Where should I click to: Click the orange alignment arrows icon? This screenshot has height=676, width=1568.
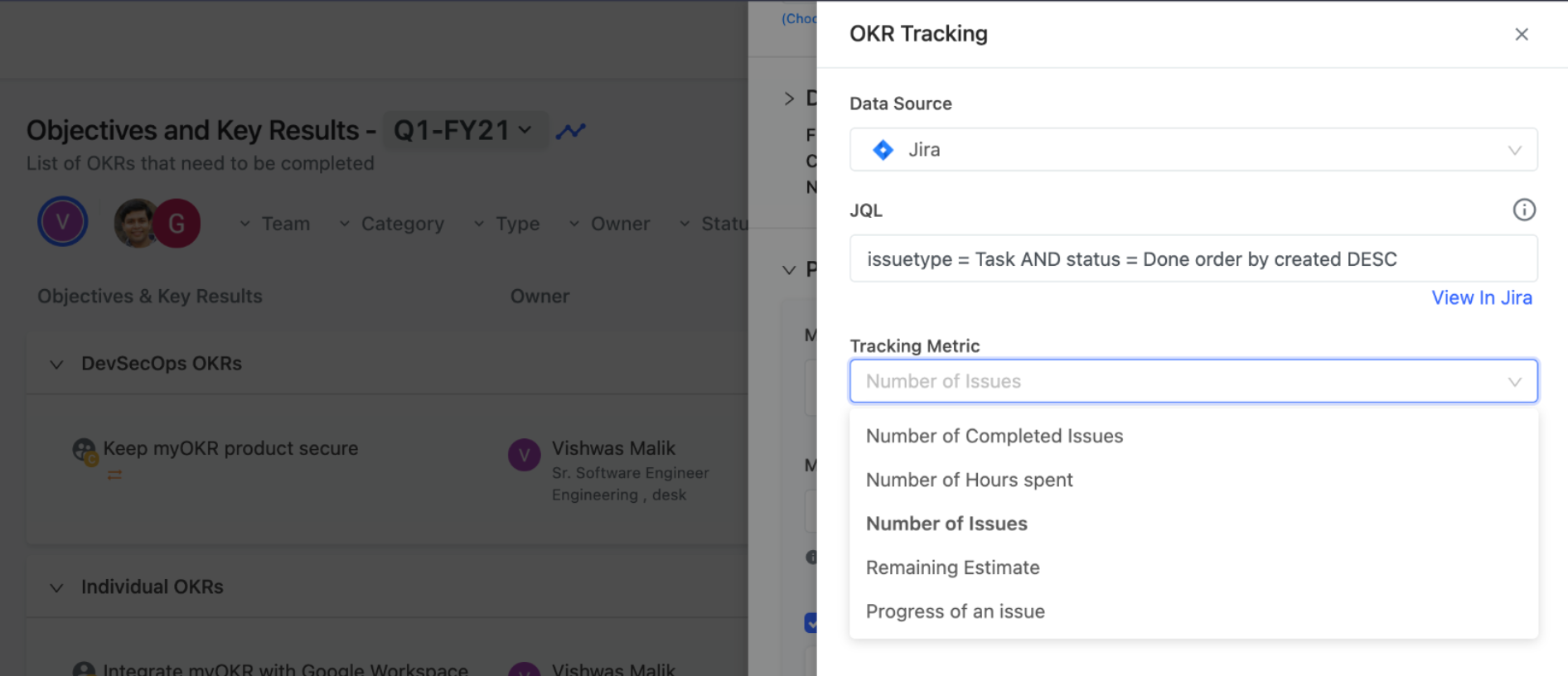[114, 475]
